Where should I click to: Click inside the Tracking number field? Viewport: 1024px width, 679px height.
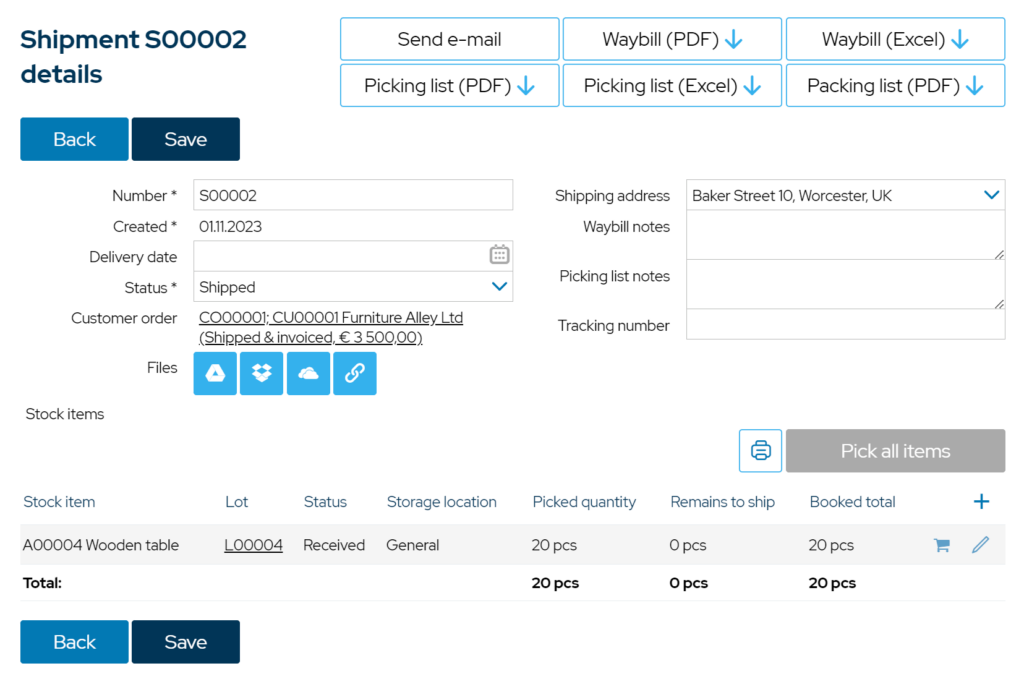[845, 325]
